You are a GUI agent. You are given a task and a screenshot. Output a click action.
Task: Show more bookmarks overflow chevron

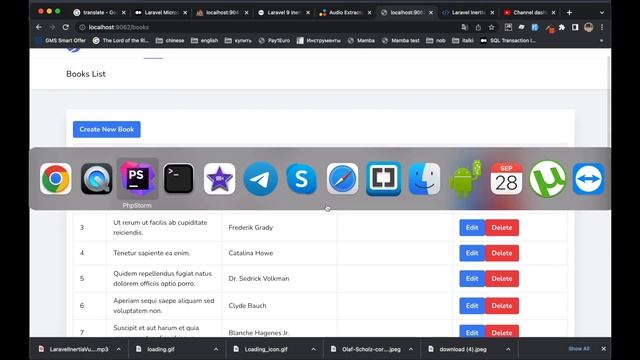click(x=601, y=40)
